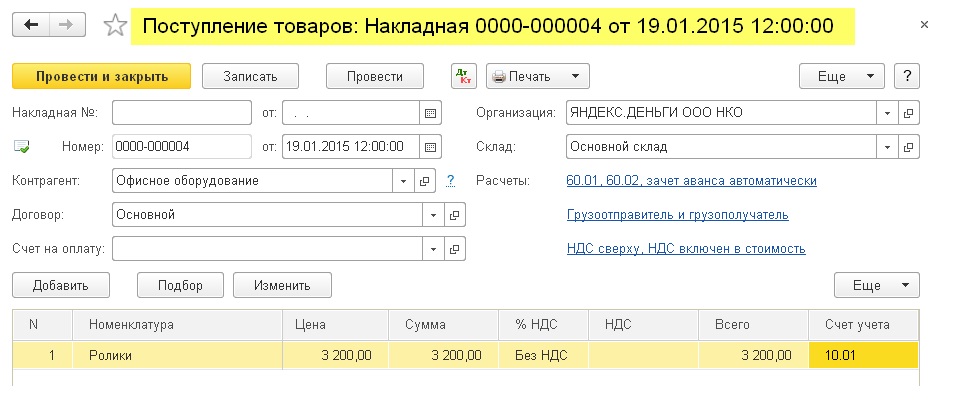Add document to favorites with star icon
This screenshot has height=401, width=970.
114,25
